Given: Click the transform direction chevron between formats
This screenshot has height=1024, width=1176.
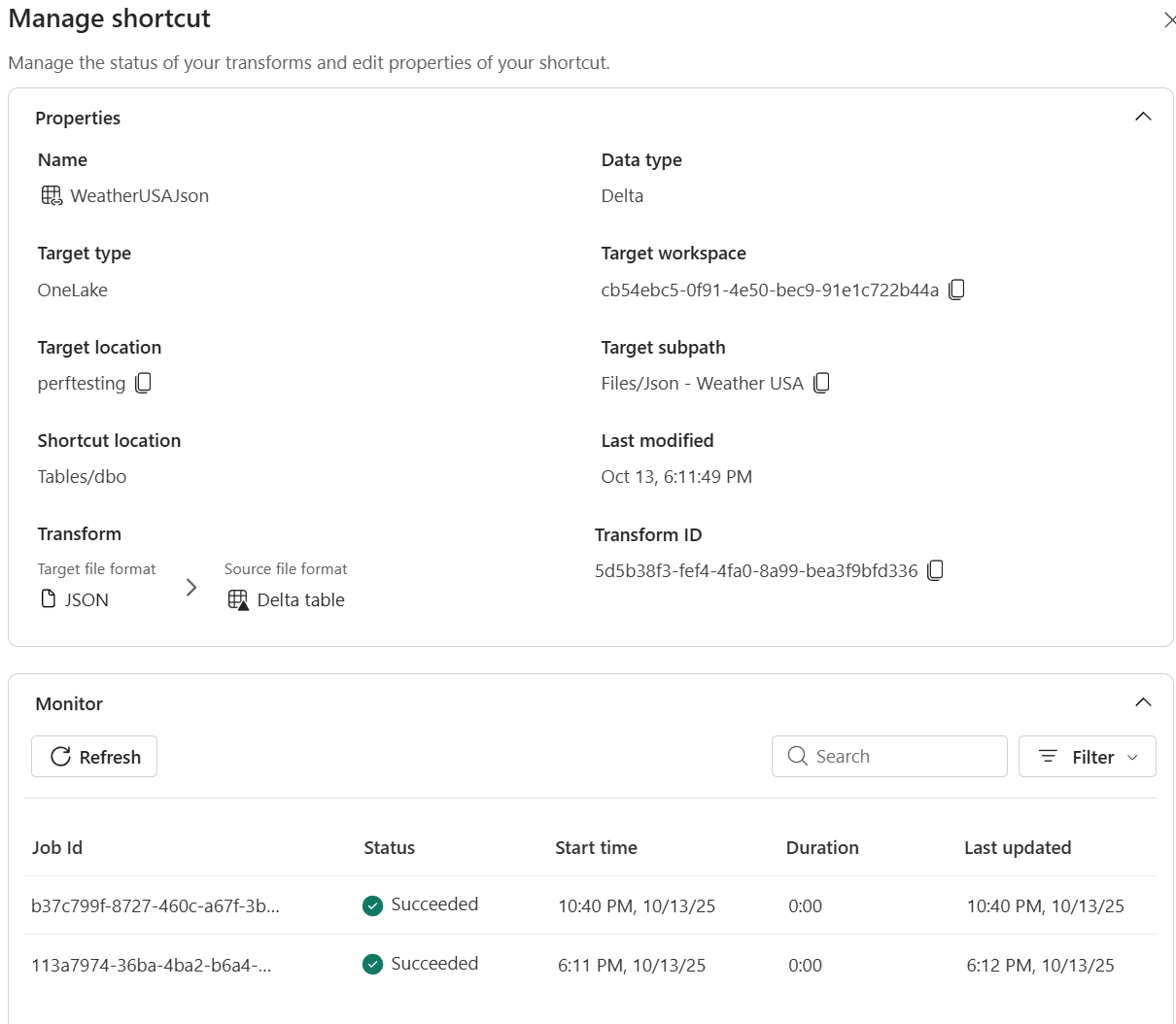Looking at the screenshot, I should point(191,587).
